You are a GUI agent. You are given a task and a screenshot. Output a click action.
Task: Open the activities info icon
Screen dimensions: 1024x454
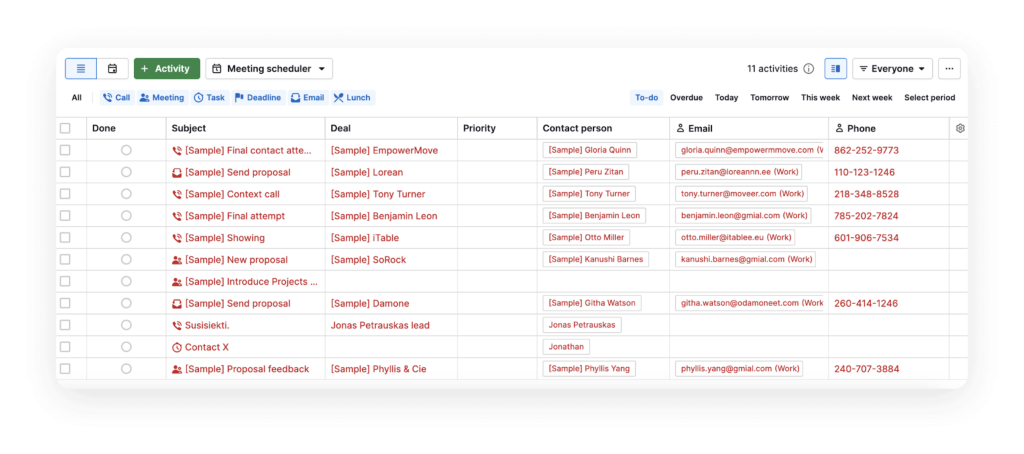tap(808, 69)
